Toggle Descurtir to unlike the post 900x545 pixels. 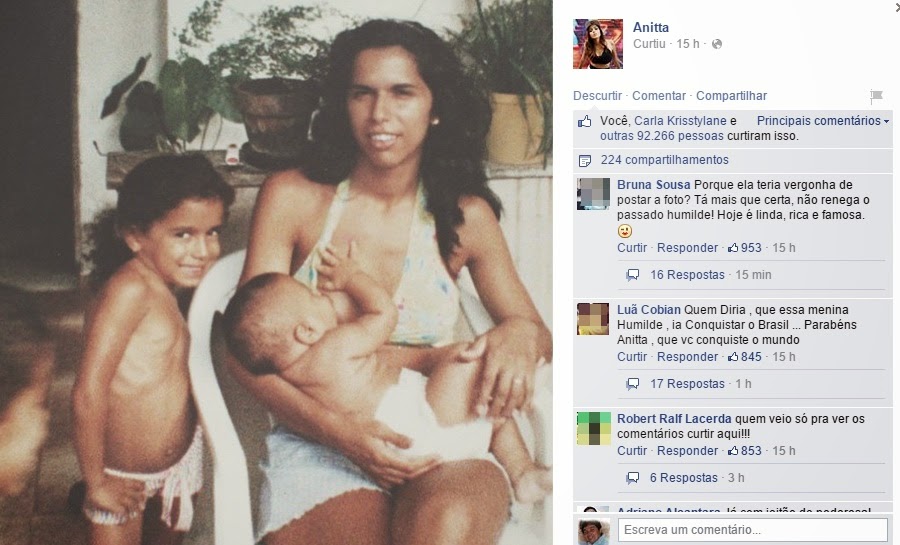(x=597, y=96)
